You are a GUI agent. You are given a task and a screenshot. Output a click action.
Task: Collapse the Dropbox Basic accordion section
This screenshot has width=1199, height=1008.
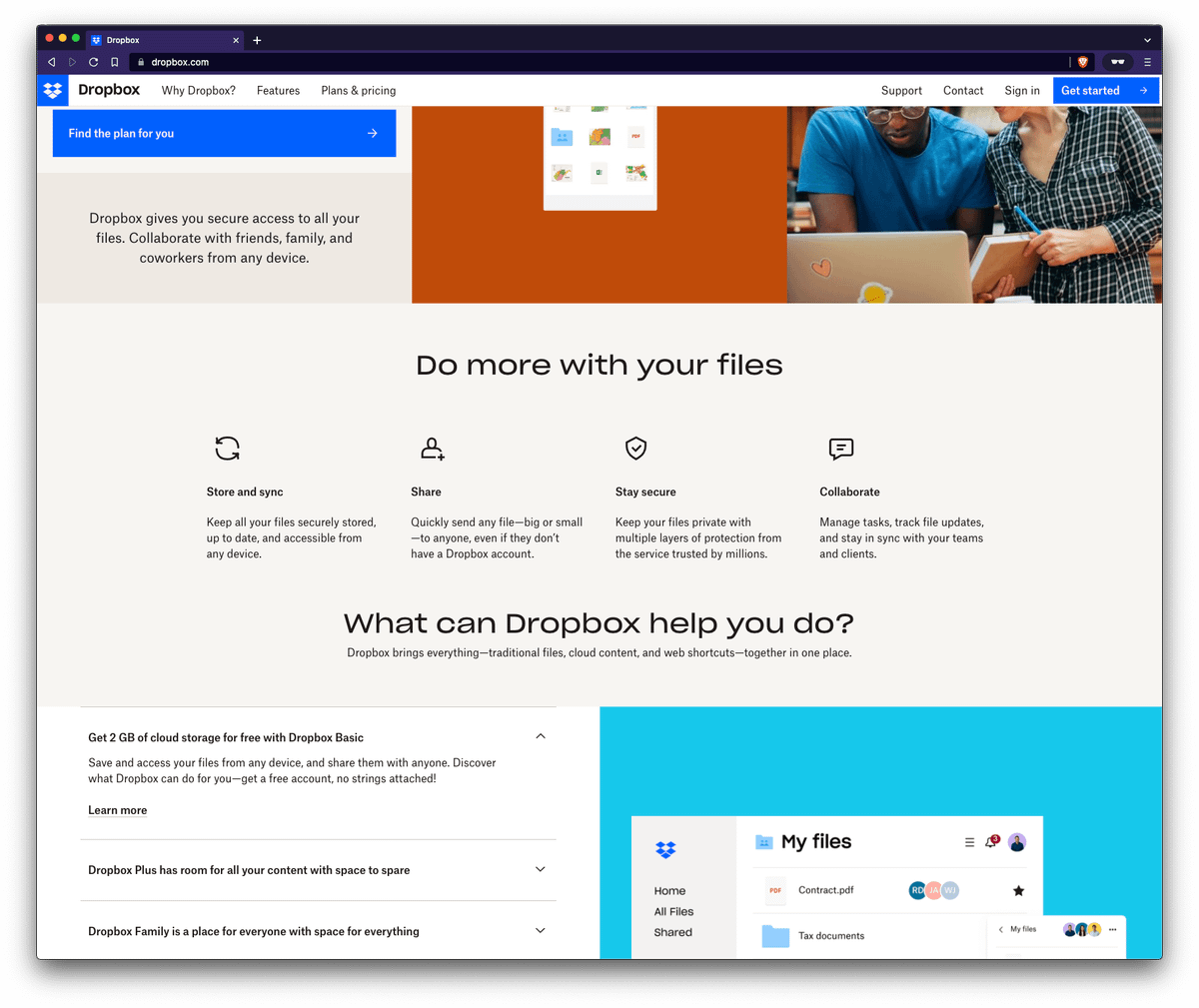(x=541, y=736)
